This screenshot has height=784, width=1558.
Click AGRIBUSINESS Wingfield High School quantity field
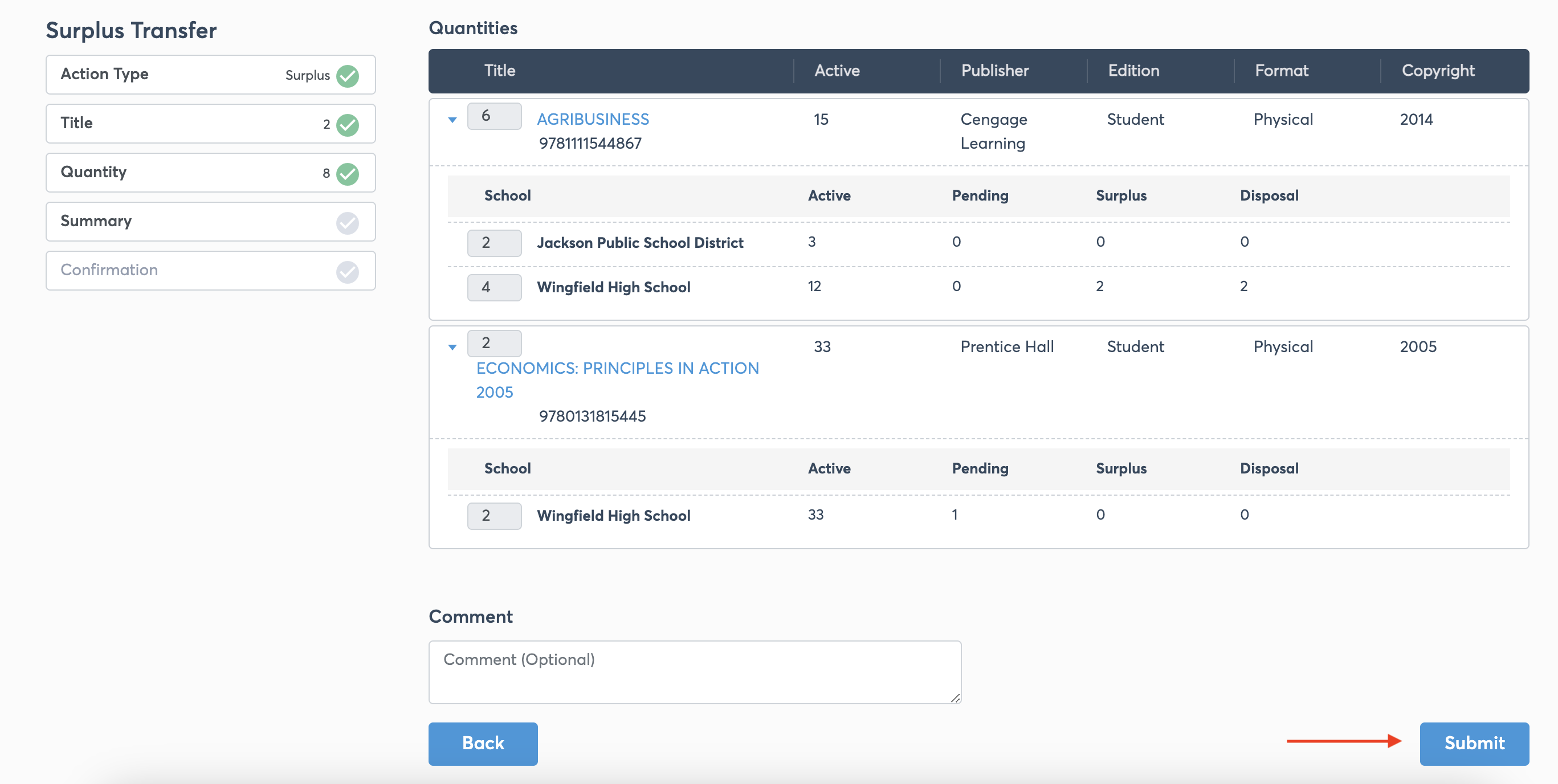point(493,287)
